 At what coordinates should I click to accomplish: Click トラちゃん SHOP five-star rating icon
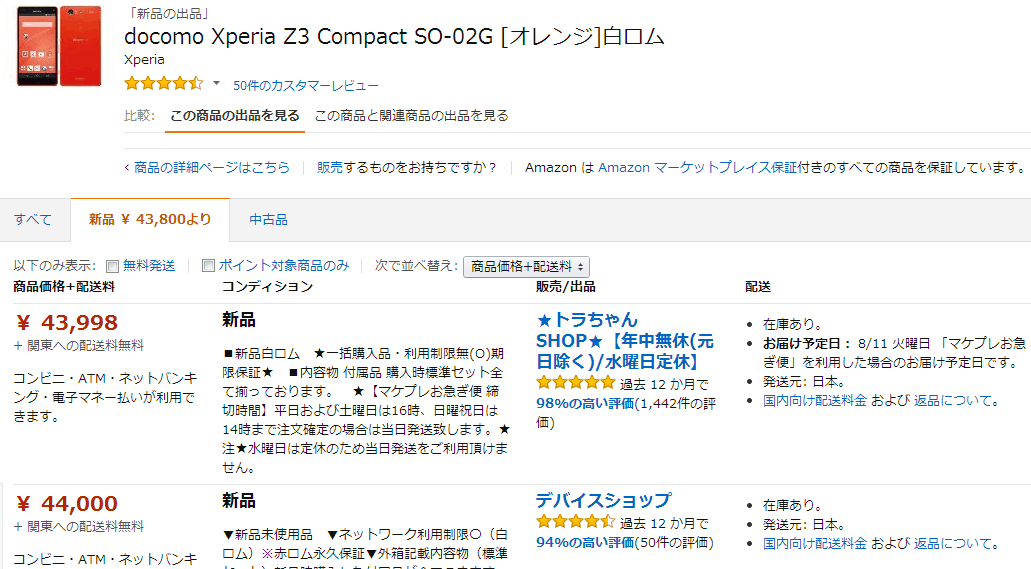click(575, 383)
